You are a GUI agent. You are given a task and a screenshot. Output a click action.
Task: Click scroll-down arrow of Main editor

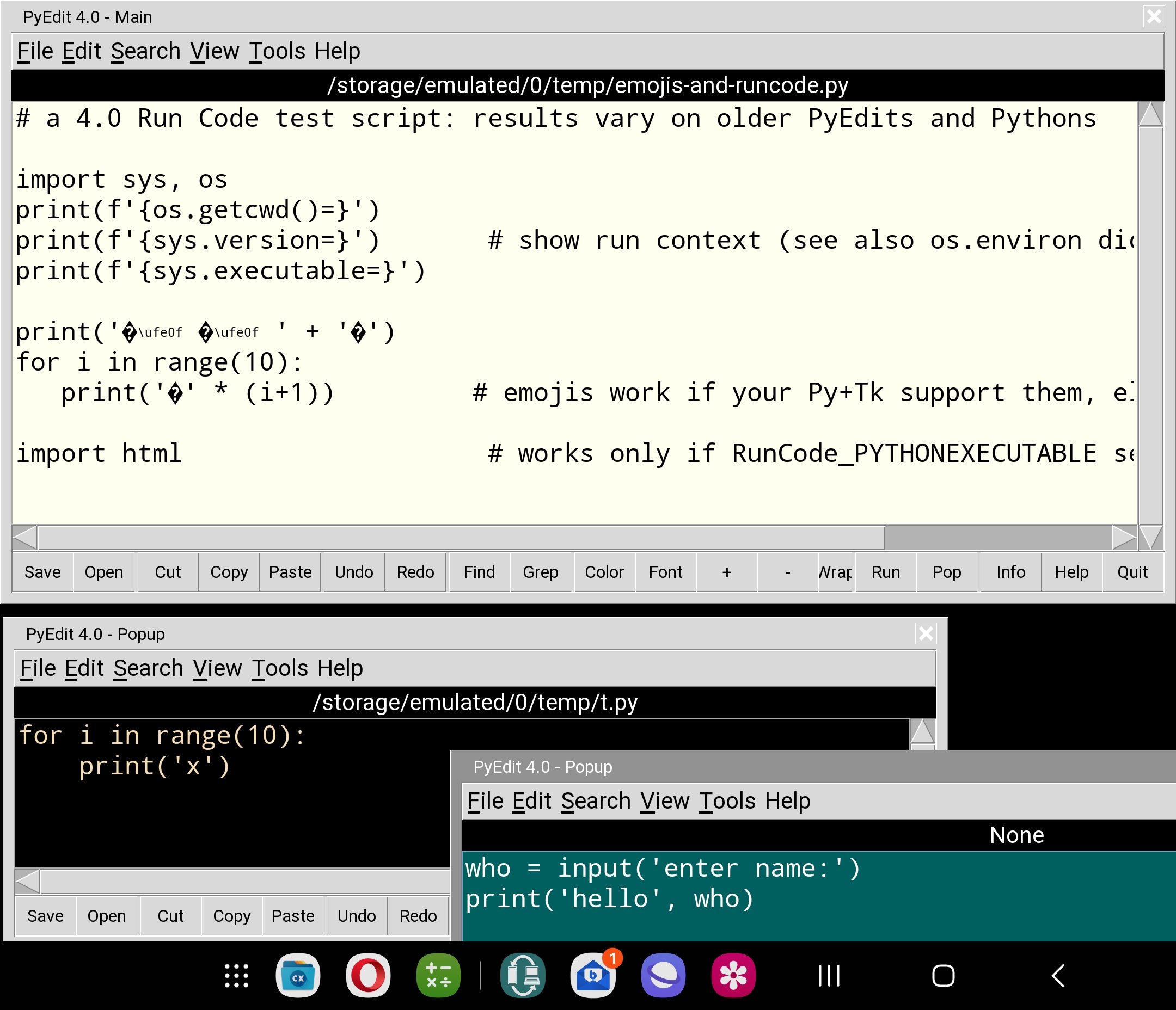point(1151,537)
